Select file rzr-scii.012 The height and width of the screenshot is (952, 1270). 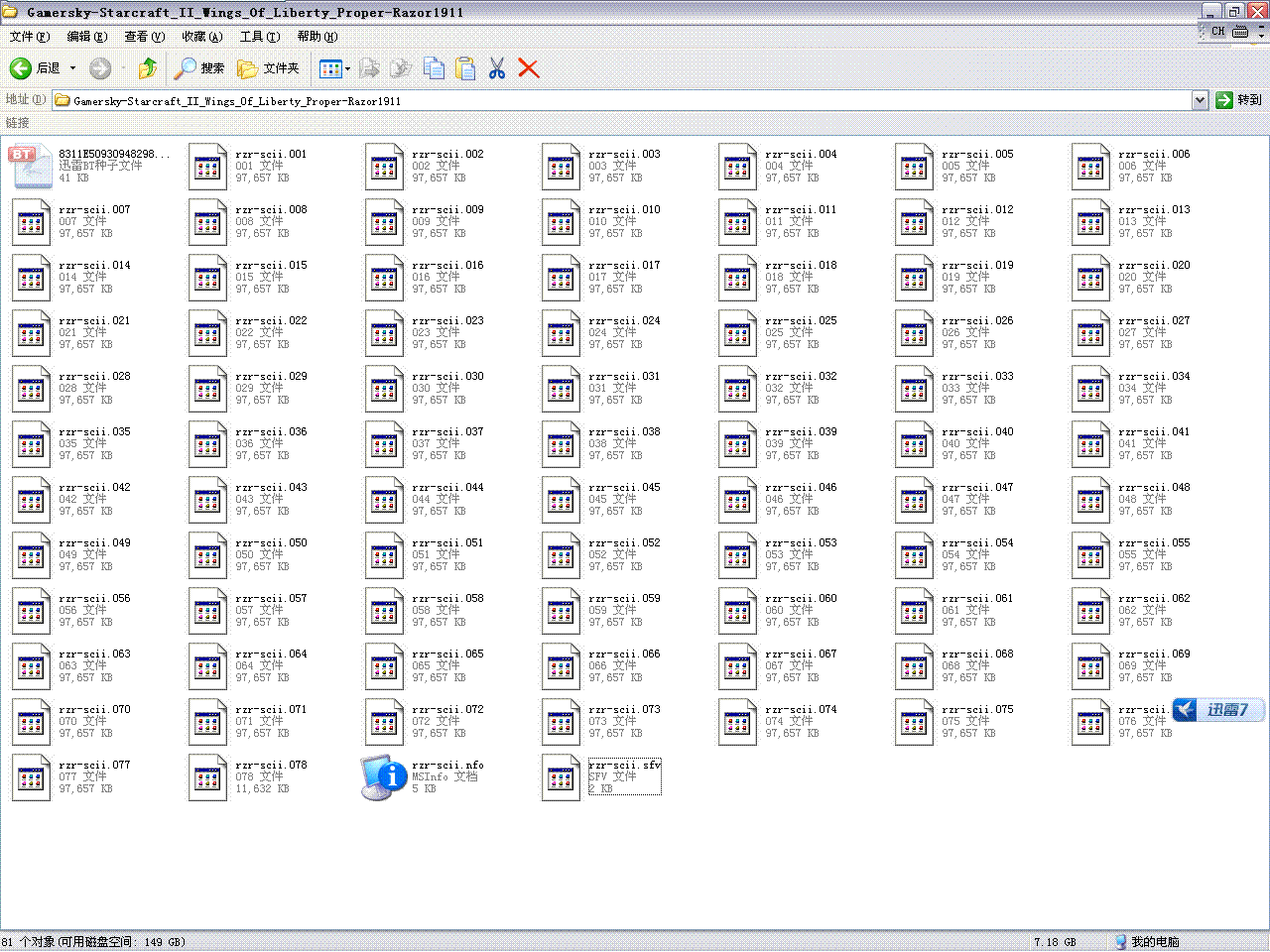point(954,222)
